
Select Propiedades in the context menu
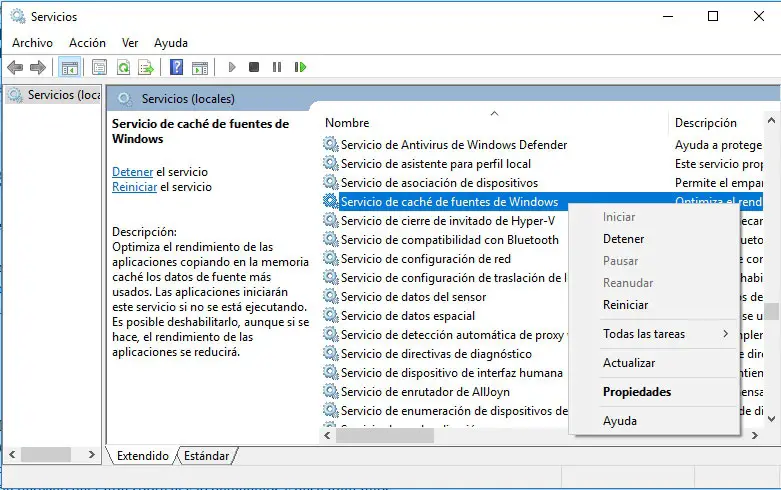(636, 392)
